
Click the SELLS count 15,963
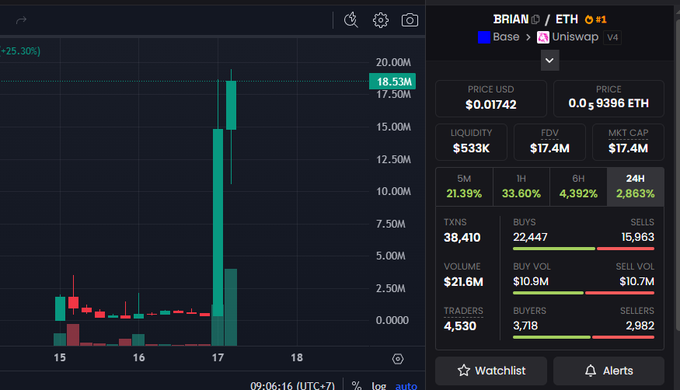[x=638, y=237]
